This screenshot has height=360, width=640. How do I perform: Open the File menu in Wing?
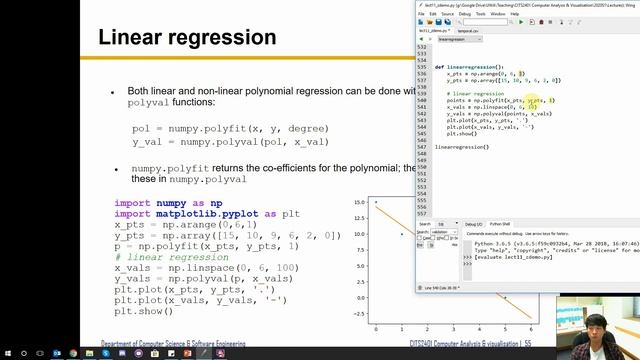tap(421, 14)
